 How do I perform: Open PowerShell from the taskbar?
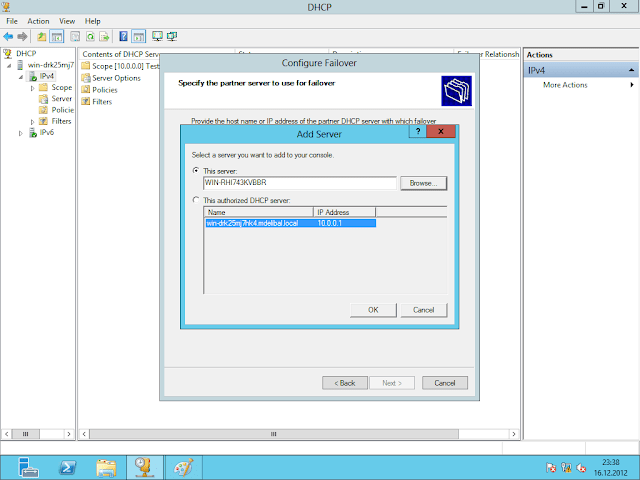pyautogui.click(x=65, y=466)
